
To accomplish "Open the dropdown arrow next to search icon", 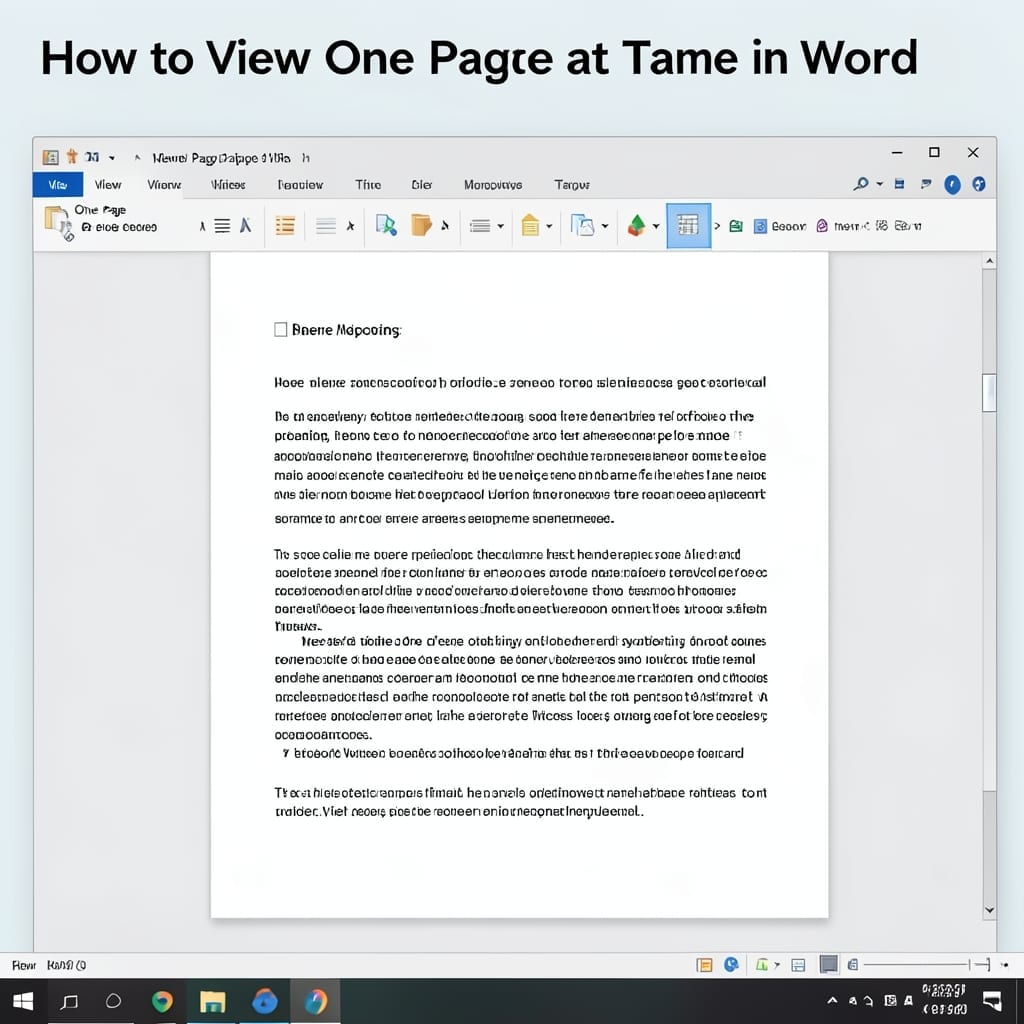I will click(880, 184).
